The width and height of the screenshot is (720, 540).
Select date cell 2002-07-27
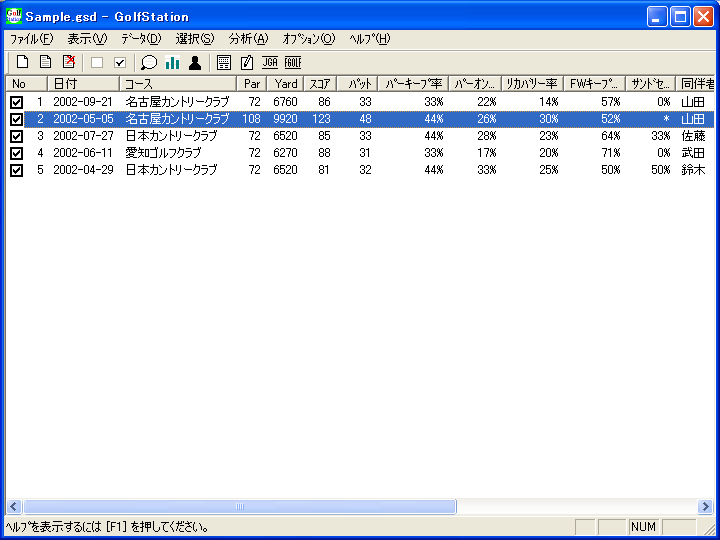[x=83, y=136]
